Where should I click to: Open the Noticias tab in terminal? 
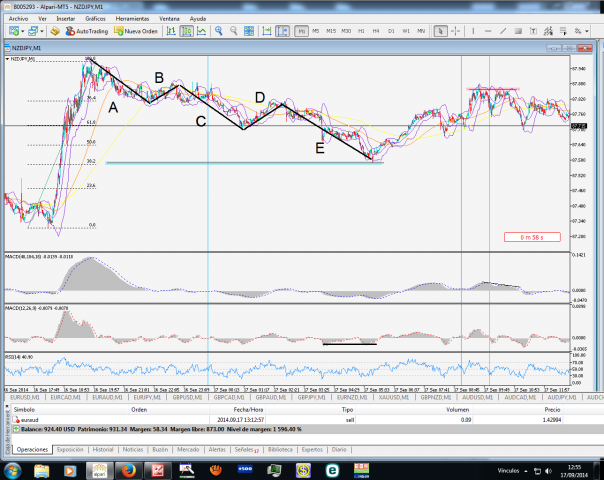(132, 450)
